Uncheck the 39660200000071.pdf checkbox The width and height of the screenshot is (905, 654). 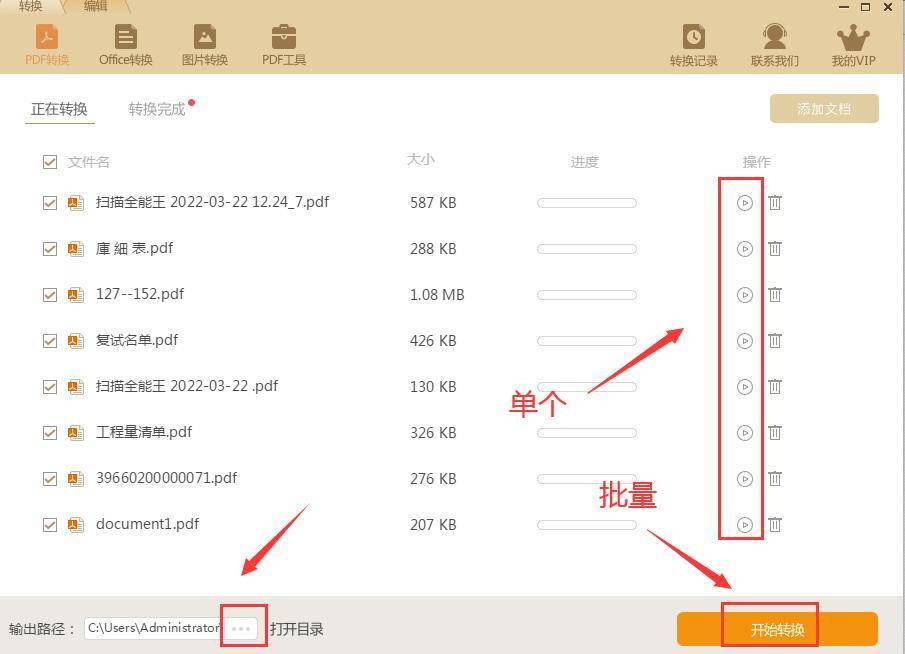[x=50, y=479]
